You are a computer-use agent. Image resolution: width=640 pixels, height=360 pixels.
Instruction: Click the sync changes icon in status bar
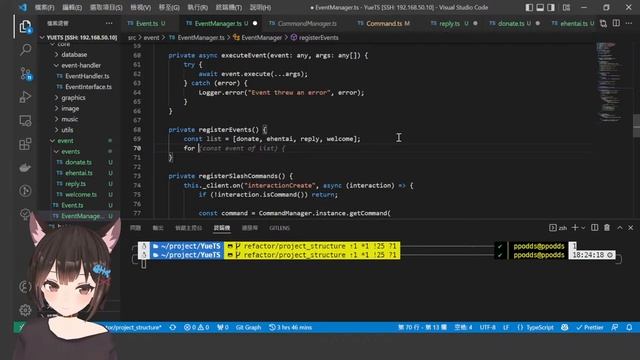point(173,327)
